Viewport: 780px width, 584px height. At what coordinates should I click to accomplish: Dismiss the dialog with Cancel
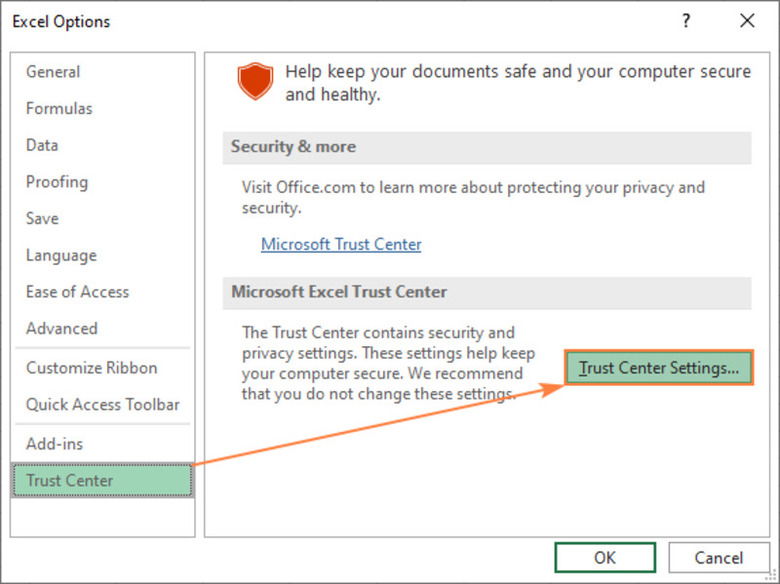[719, 557]
